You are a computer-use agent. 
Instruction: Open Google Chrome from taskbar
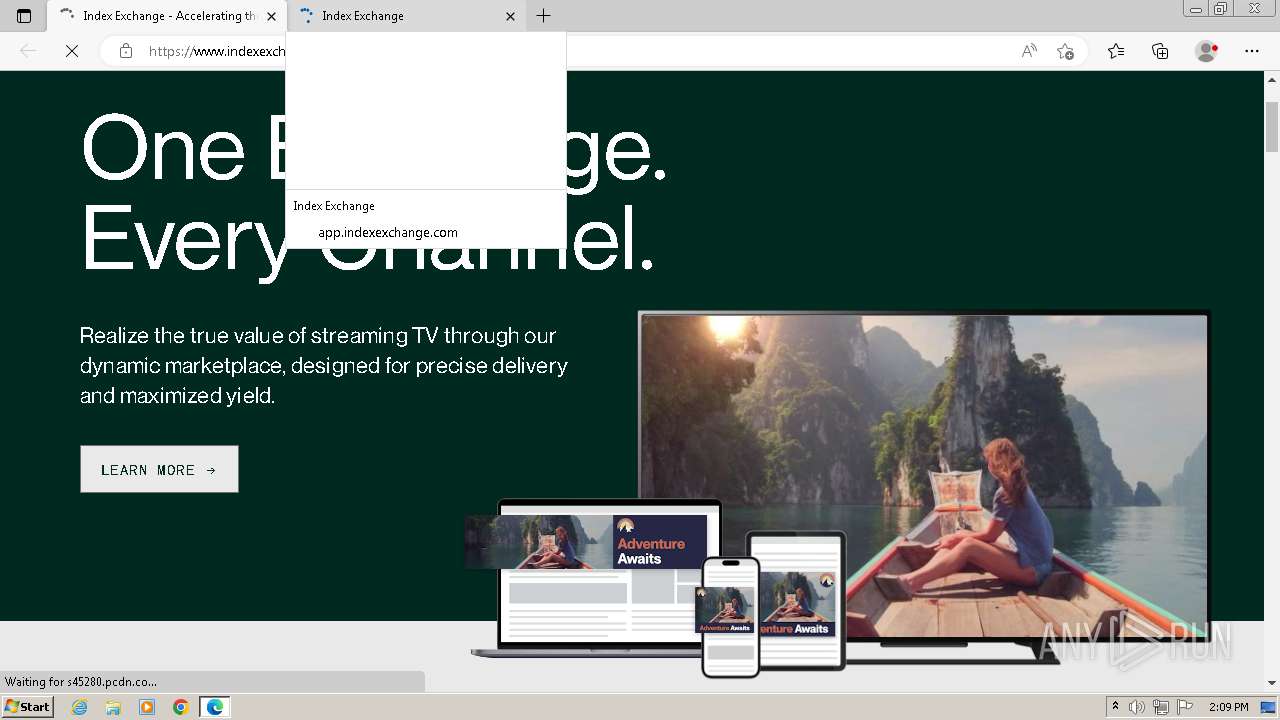click(181, 707)
